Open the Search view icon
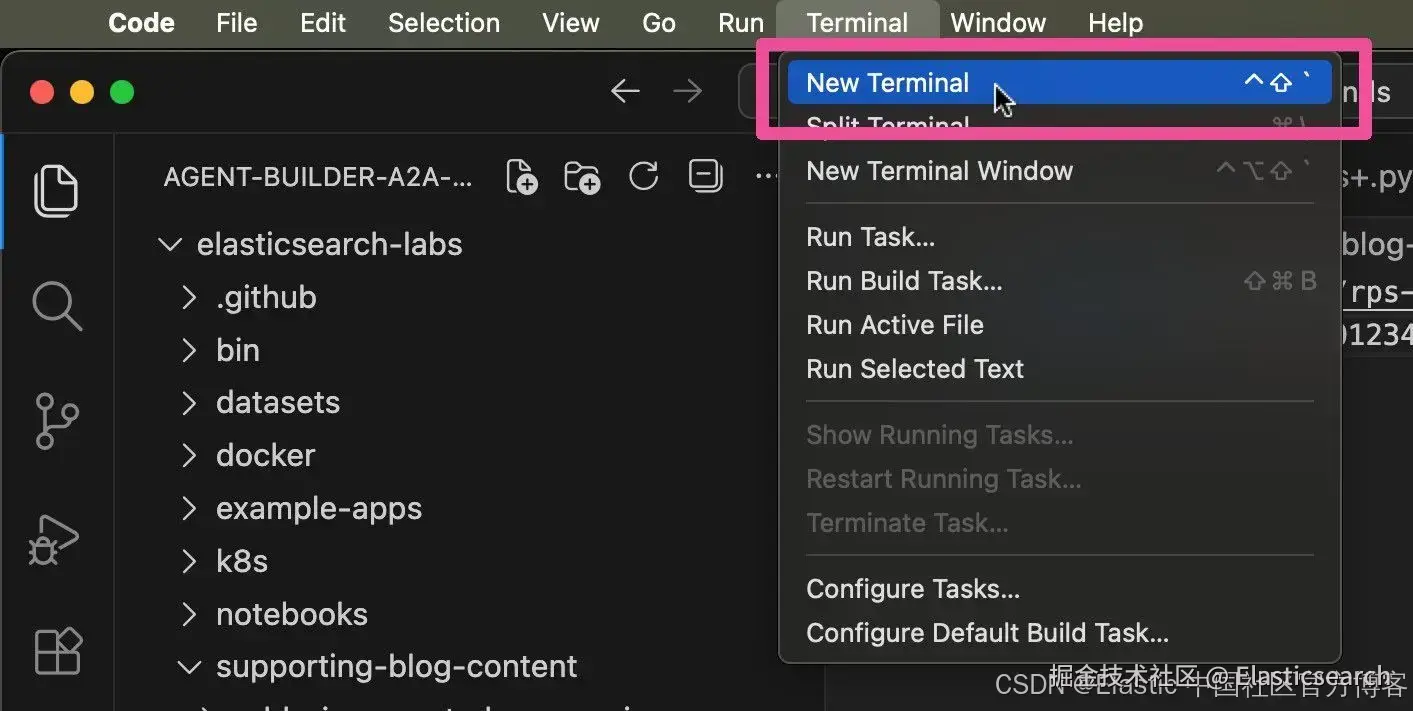The width and height of the screenshot is (1413, 711). pyautogui.click(x=56, y=305)
